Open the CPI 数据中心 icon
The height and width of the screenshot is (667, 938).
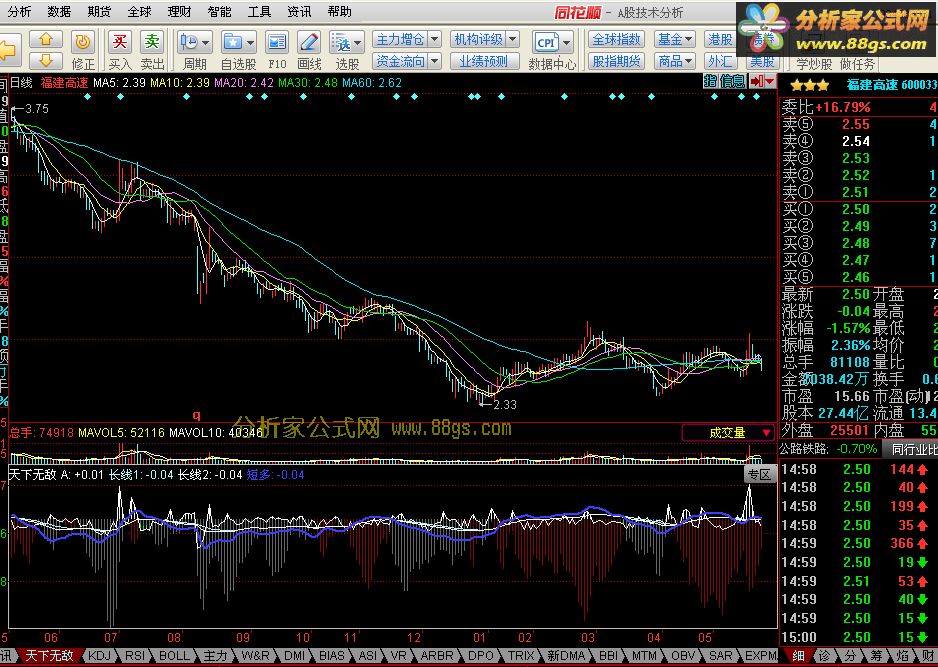pos(547,42)
